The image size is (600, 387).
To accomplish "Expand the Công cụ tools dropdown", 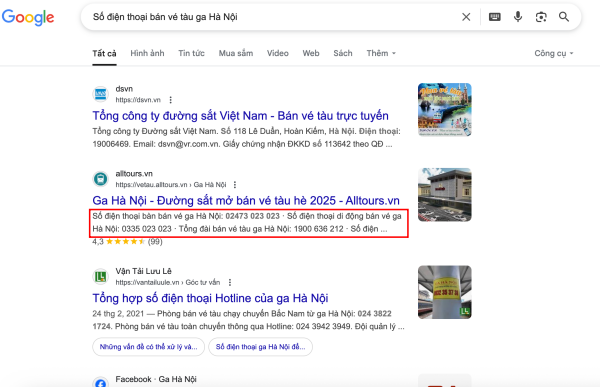I will 554,53.
